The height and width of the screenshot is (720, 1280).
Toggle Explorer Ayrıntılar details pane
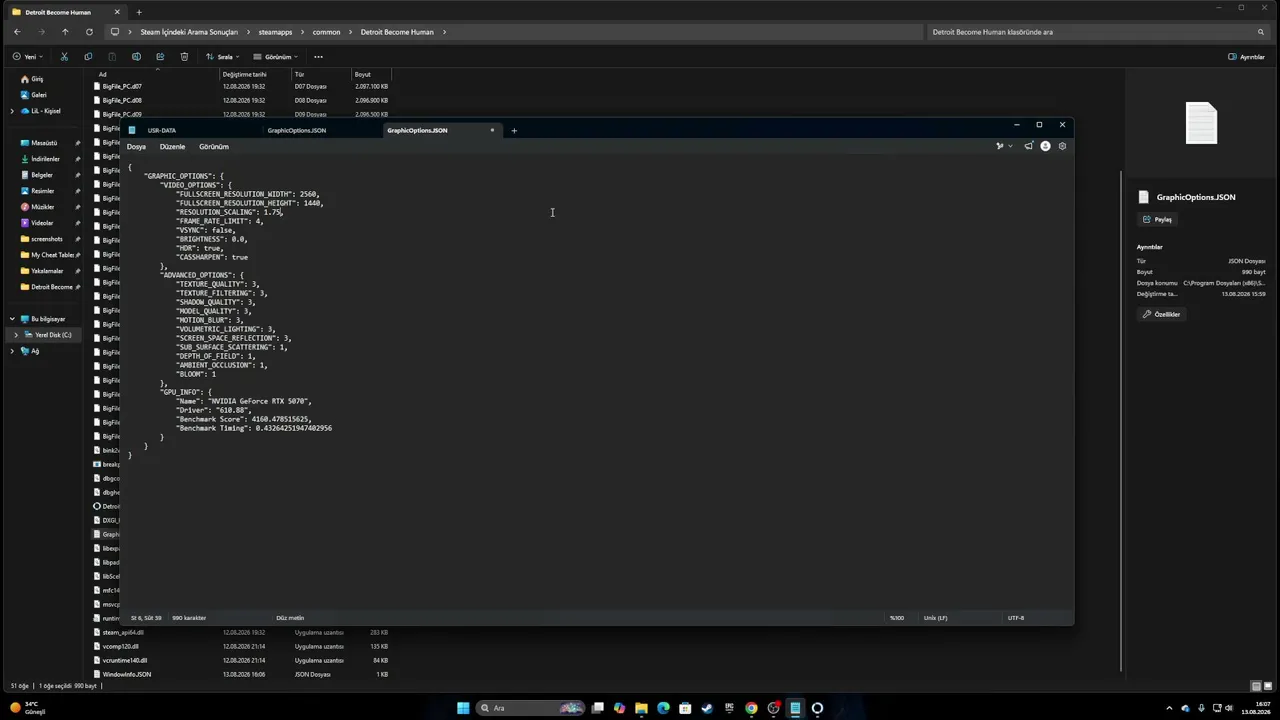coord(1246,57)
